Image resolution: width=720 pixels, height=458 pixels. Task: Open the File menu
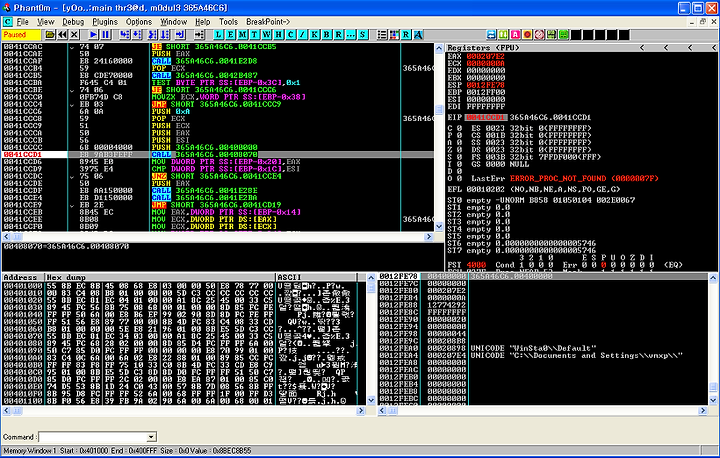click(22, 22)
